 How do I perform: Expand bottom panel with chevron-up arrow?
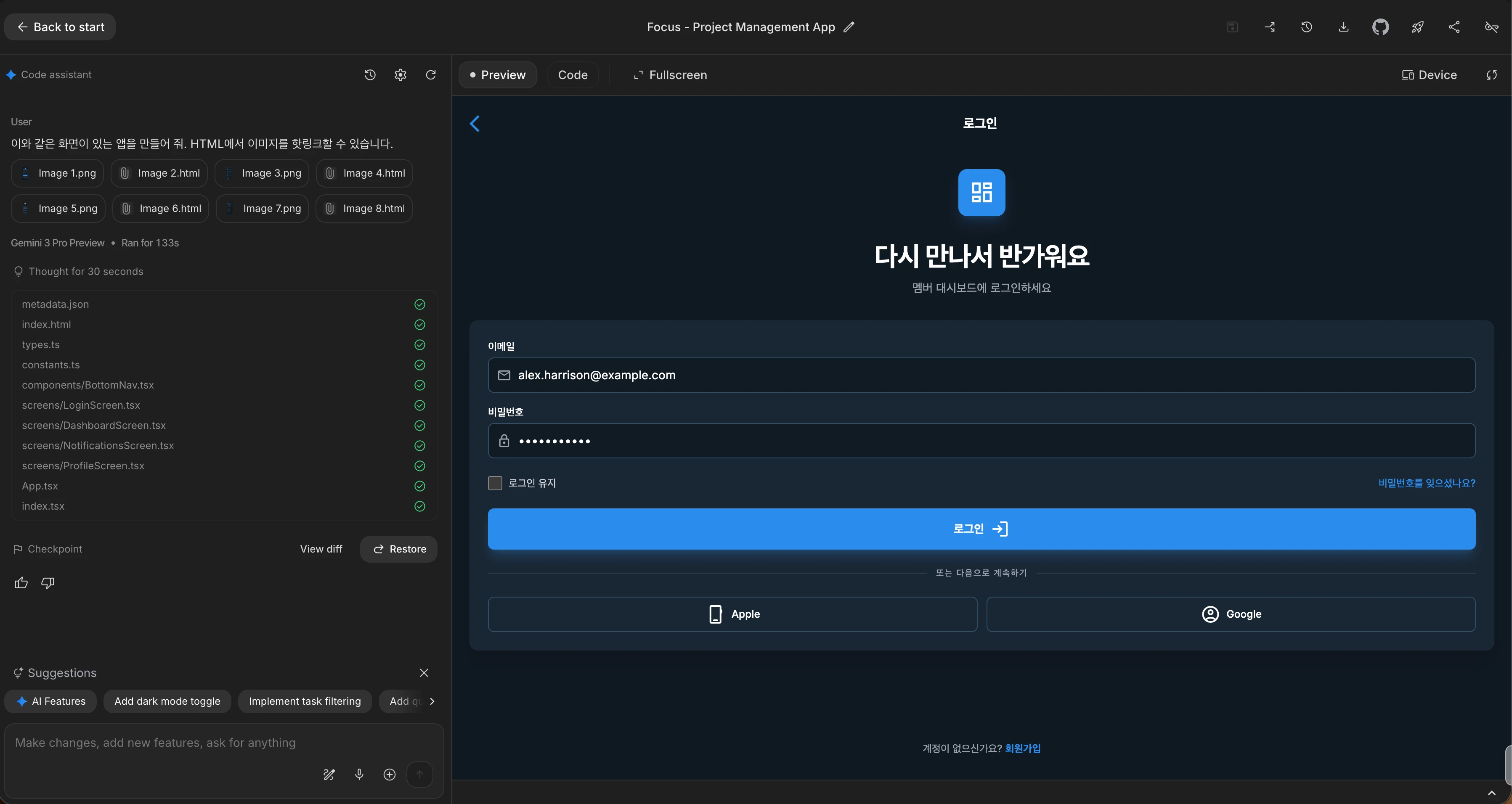point(1491,793)
